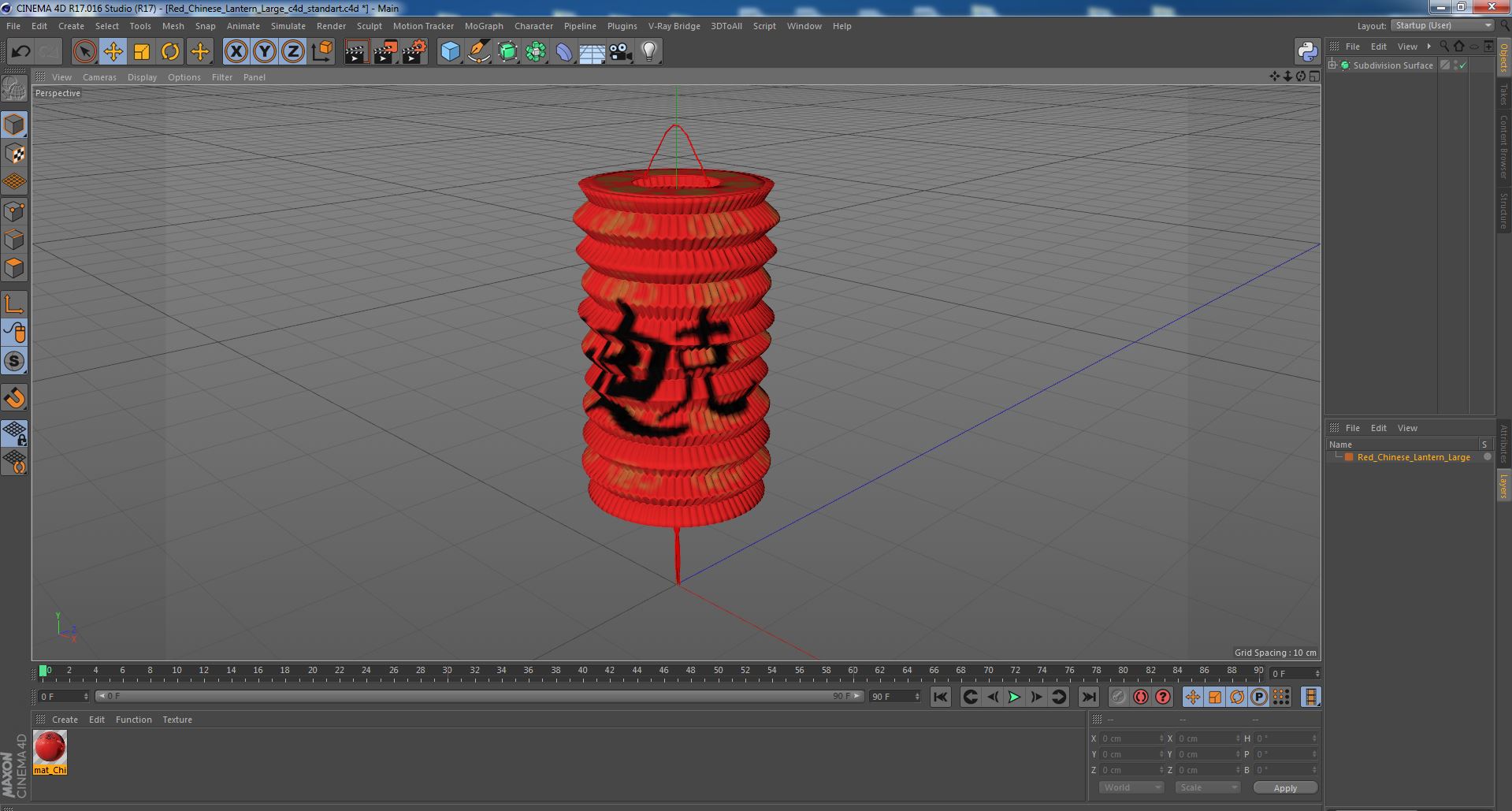Add an array modeling object
Screen dimensions: 1512x811
coord(536,52)
